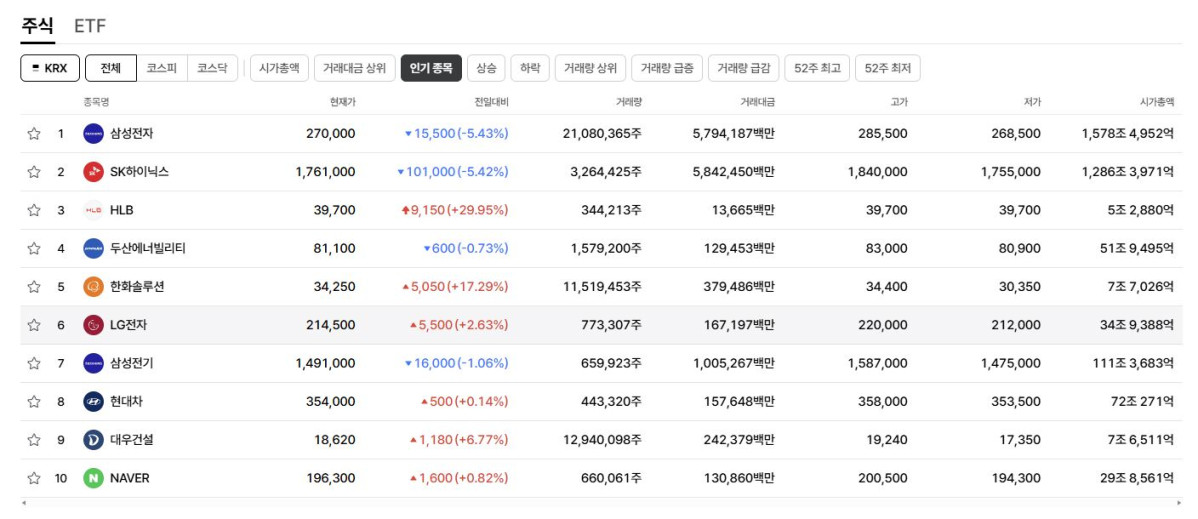
Task: Show 52주 최고 stocks
Action: pyautogui.click(x=817, y=68)
